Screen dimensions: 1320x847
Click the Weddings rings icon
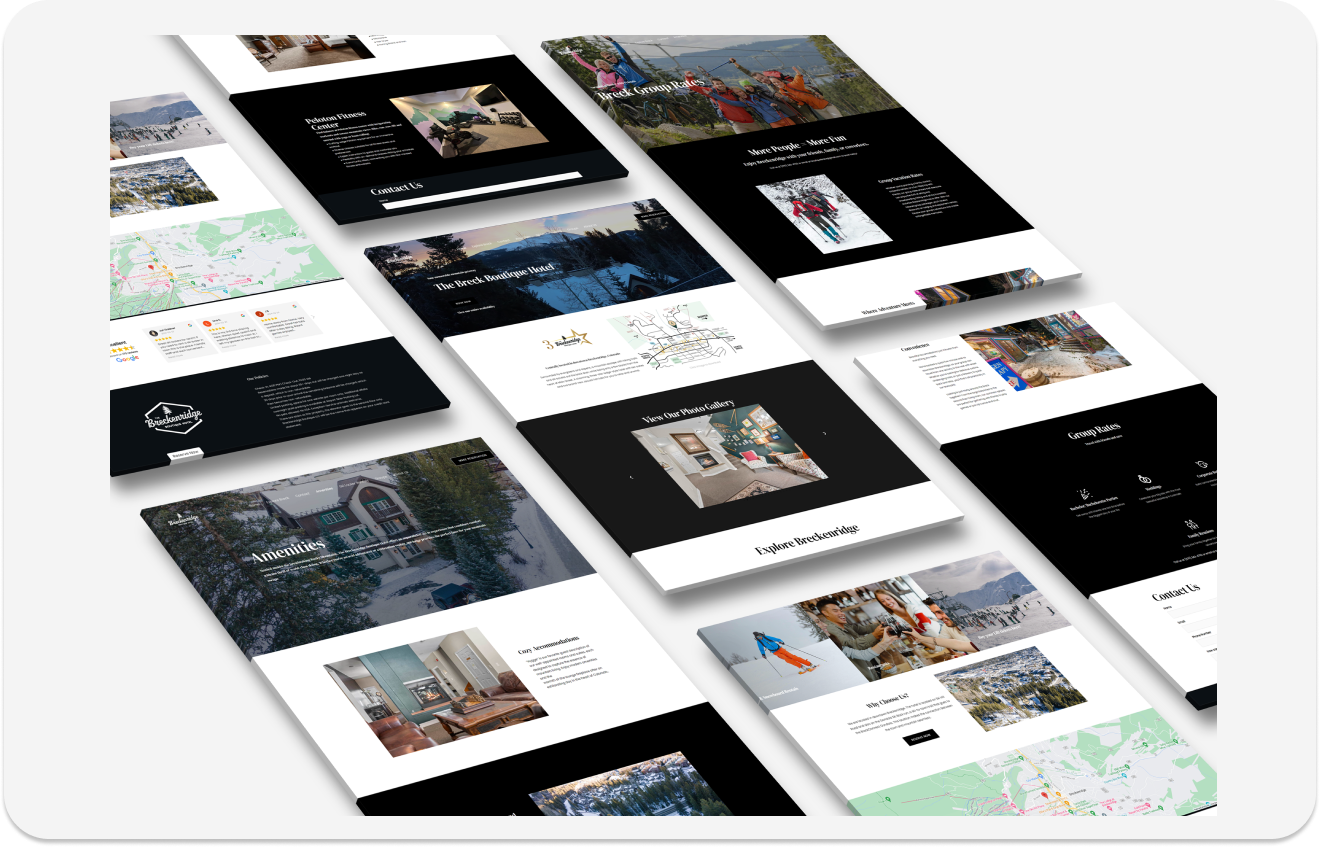1145,480
